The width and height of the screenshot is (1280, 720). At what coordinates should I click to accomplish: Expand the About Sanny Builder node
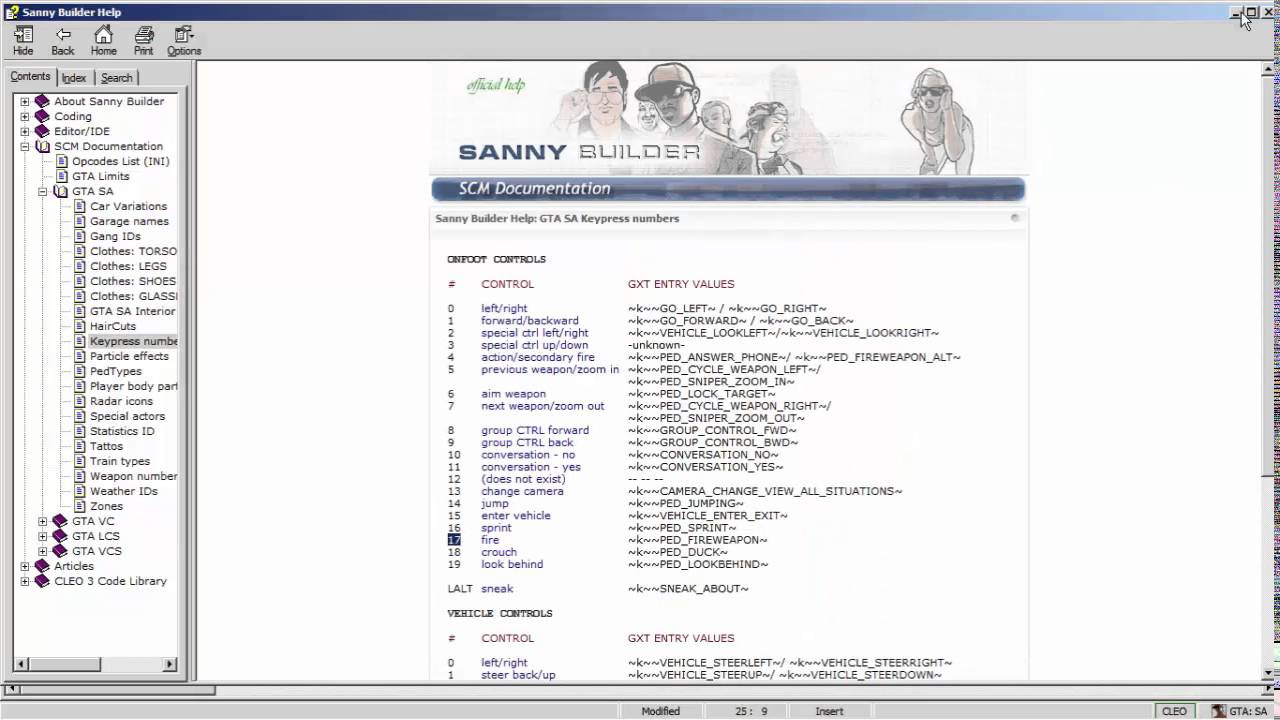pos(25,101)
